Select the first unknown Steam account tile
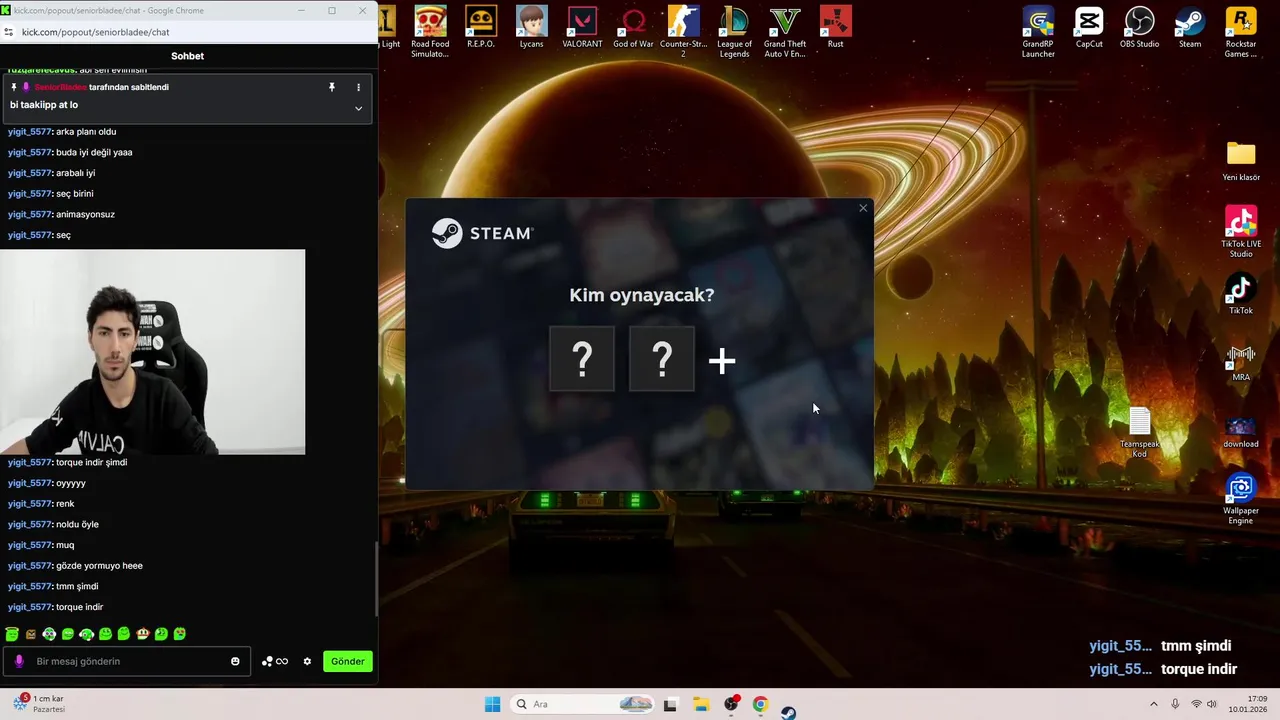The height and width of the screenshot is (720, 1280). [582, 358]
